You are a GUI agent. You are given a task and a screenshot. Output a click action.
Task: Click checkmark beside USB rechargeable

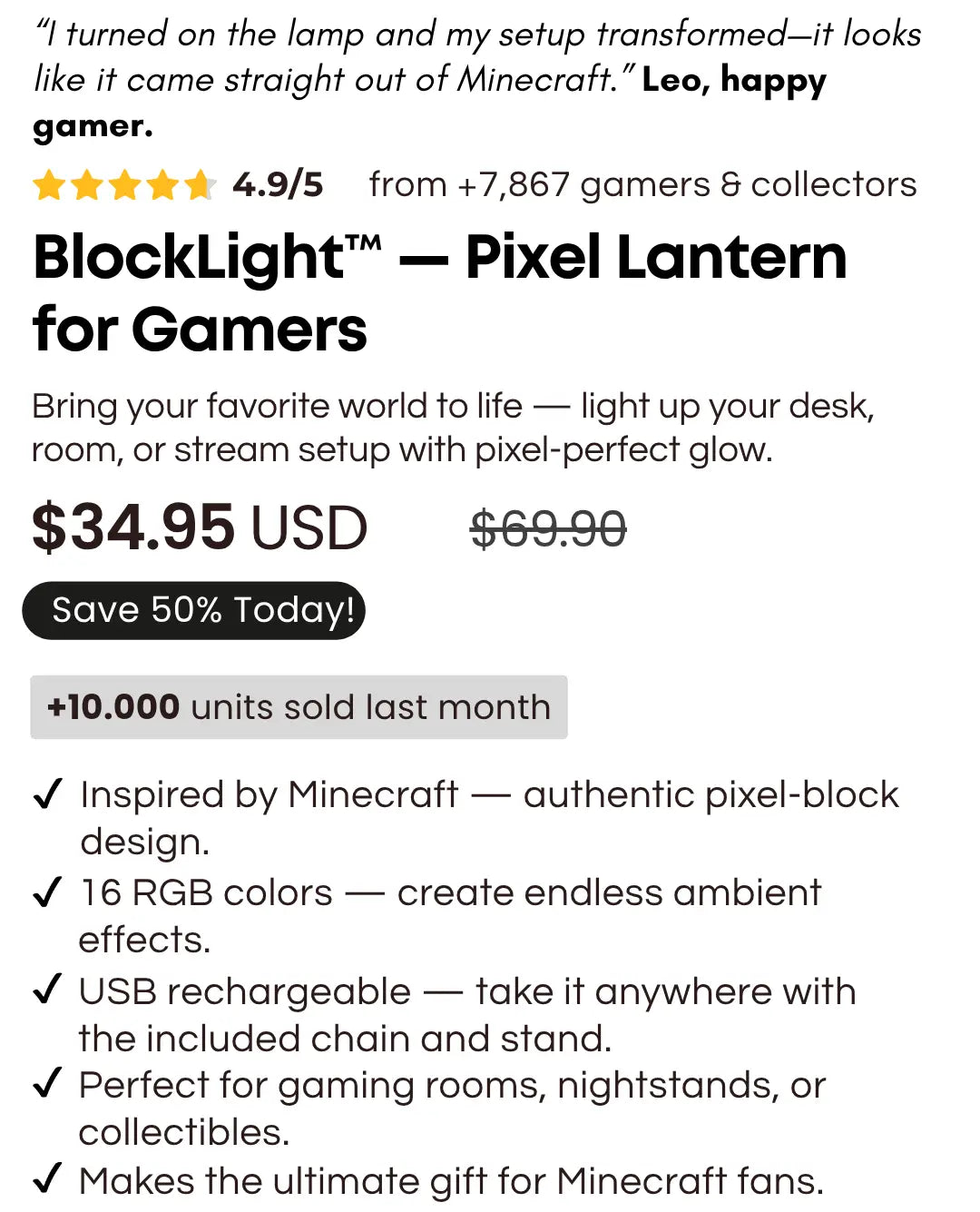coord(47,989)
